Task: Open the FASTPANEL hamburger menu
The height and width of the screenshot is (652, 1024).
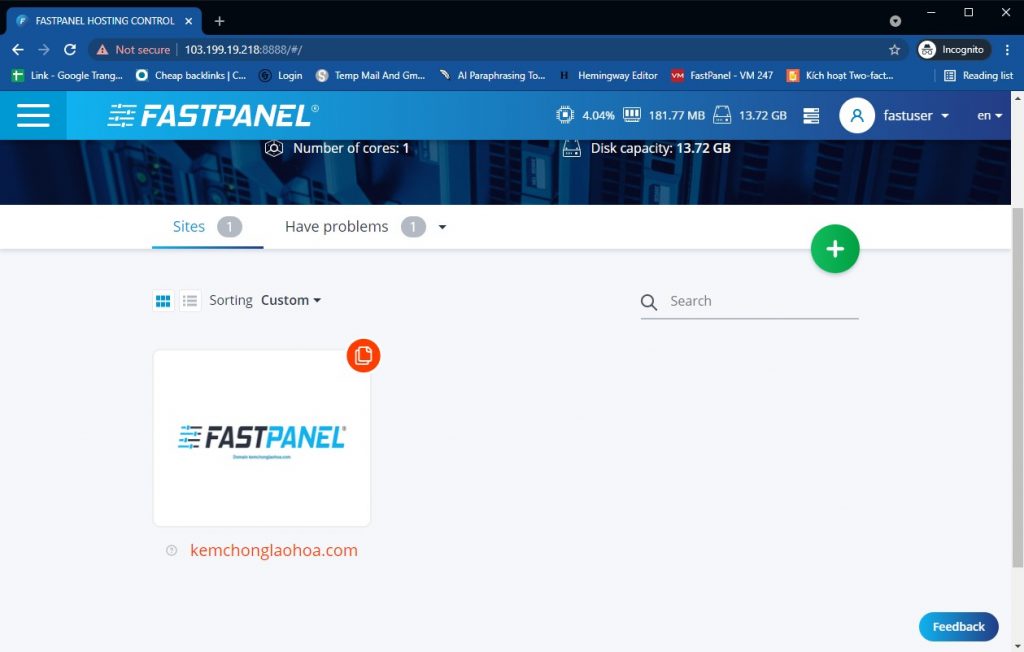Action: tap(33, 115)
